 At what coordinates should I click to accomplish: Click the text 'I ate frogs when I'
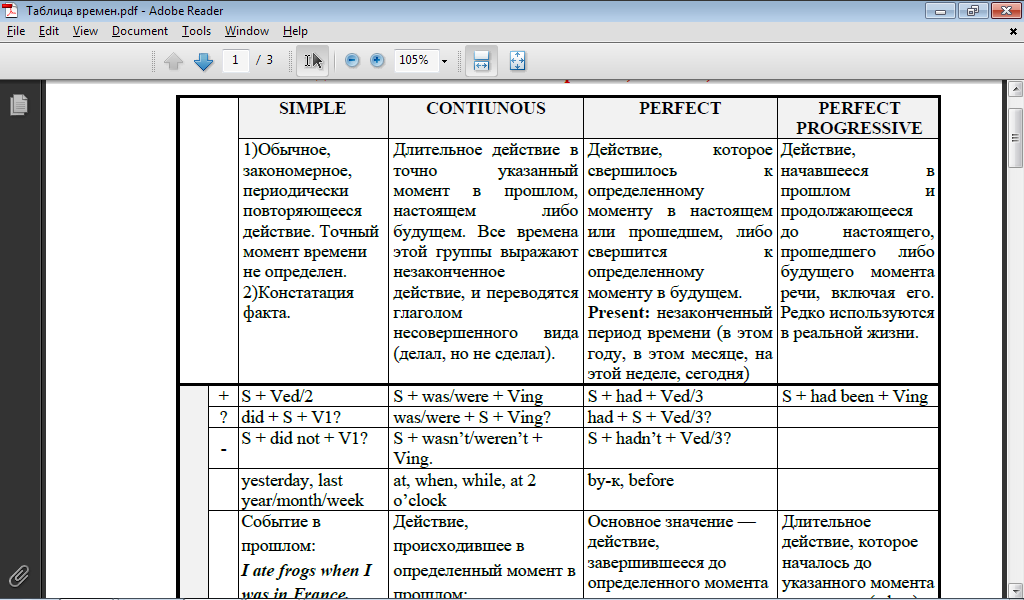click(x=306, y=571)
